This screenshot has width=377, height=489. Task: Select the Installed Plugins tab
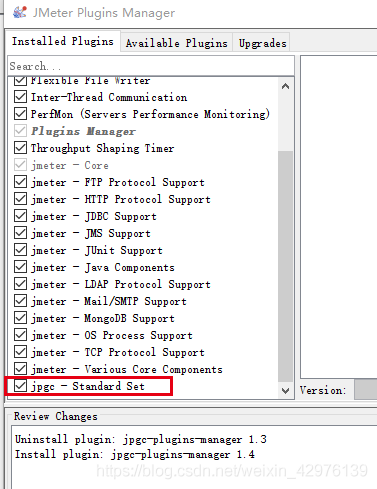(63, 41)
